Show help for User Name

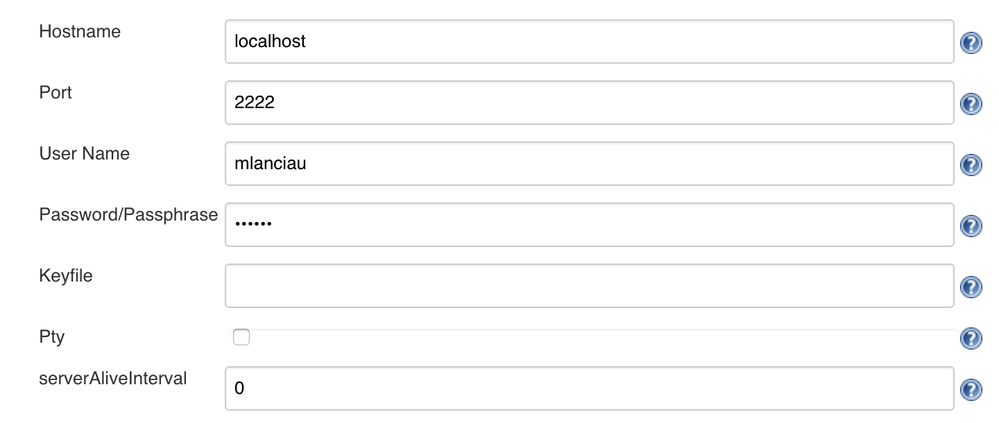(x=970, y=165)
